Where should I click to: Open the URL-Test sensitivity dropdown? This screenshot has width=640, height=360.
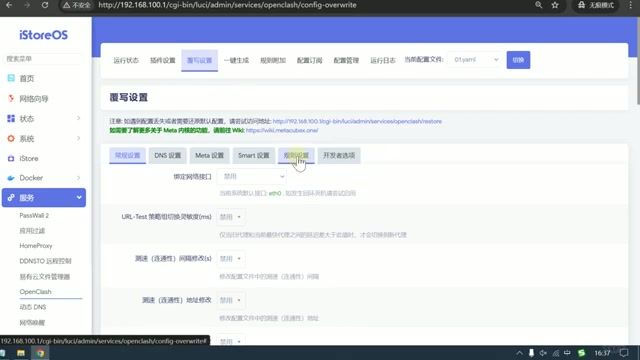231,217
